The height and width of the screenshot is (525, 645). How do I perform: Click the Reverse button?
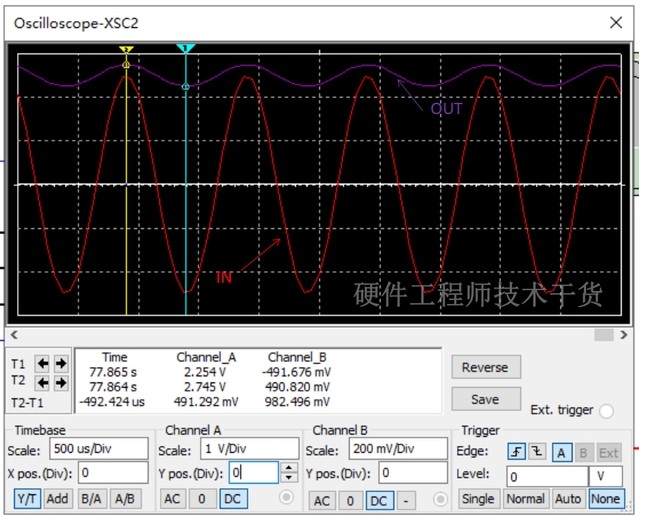(x=486, y=367)
